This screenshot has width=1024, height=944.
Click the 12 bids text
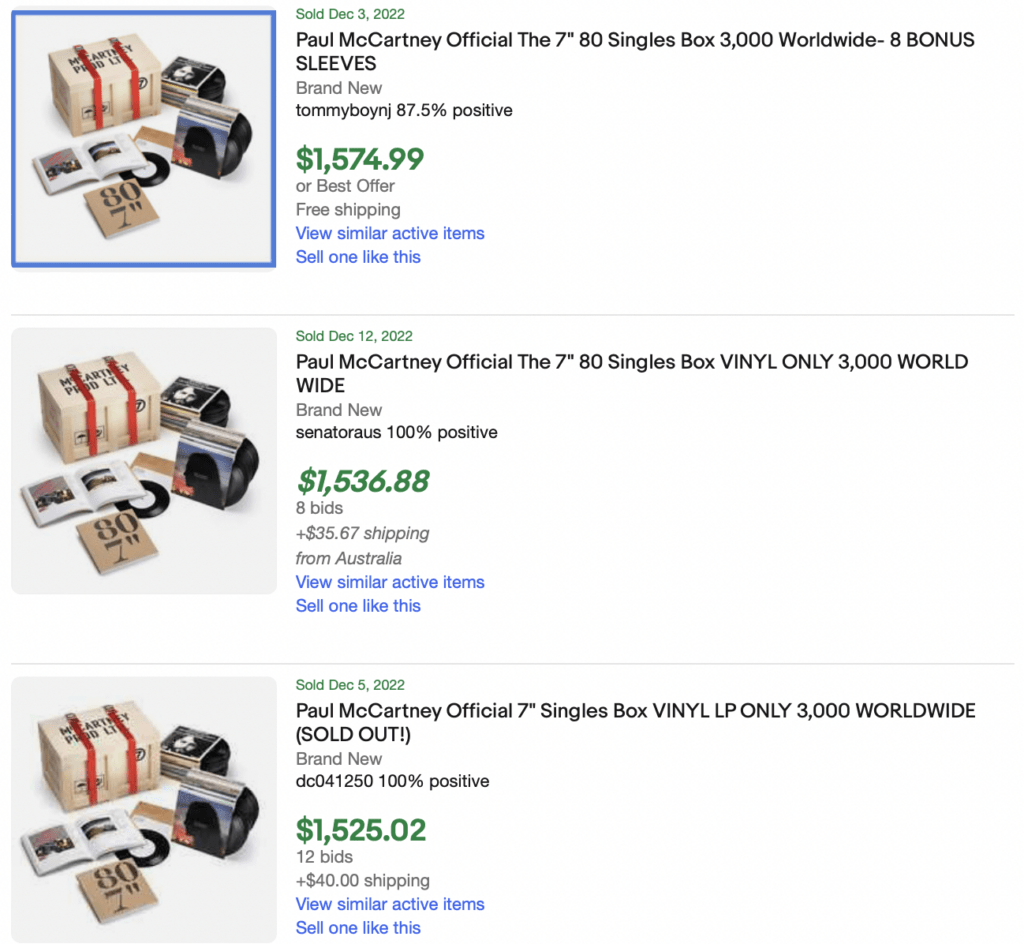pos(324,857)
